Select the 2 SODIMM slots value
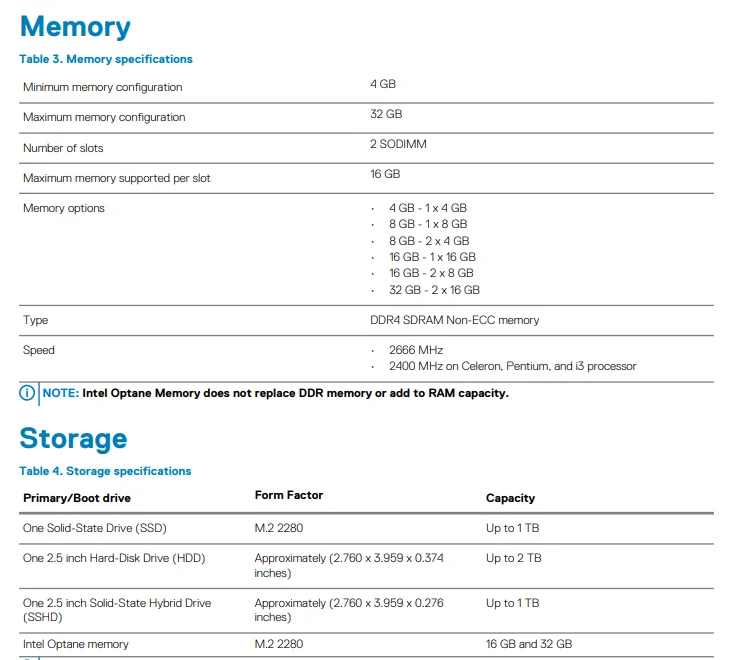 pyautogui.click(x=398, y=144)
